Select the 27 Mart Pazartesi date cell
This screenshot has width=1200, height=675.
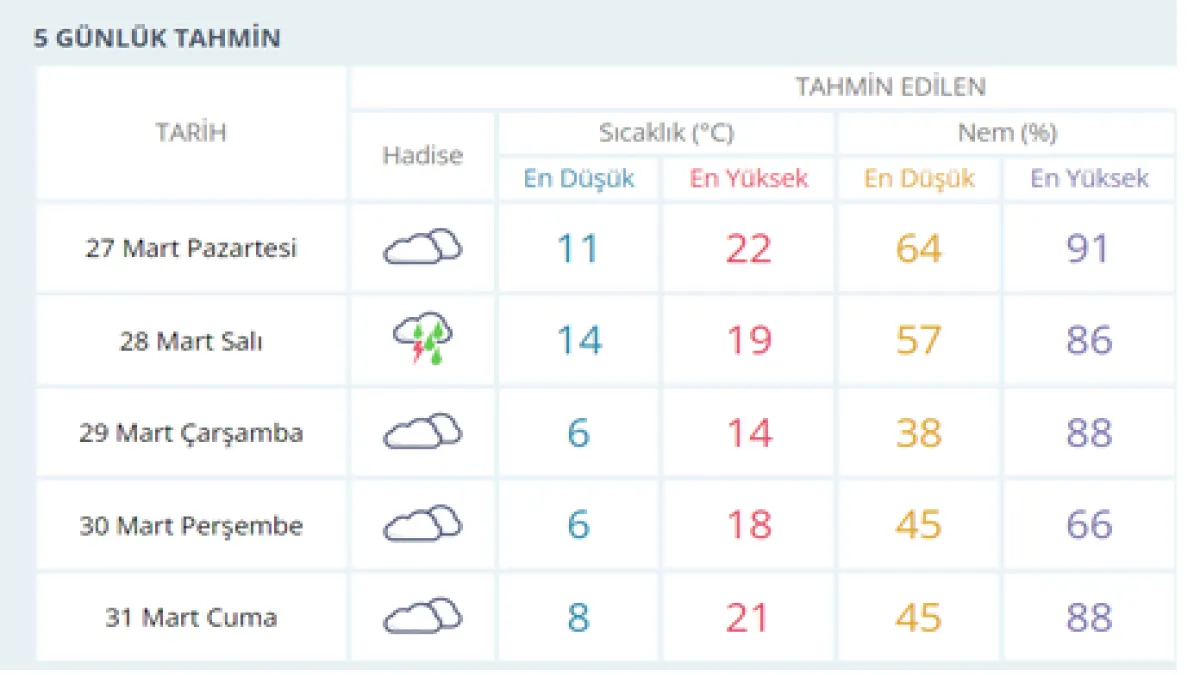(191, 248)
